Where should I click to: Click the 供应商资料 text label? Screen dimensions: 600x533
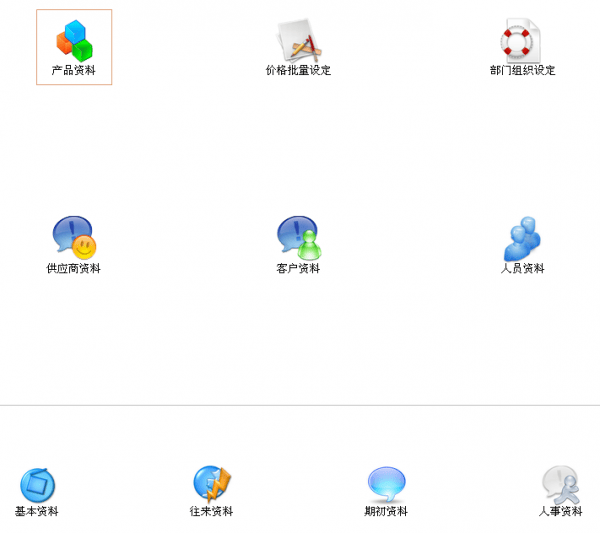(x=74, y=269)
